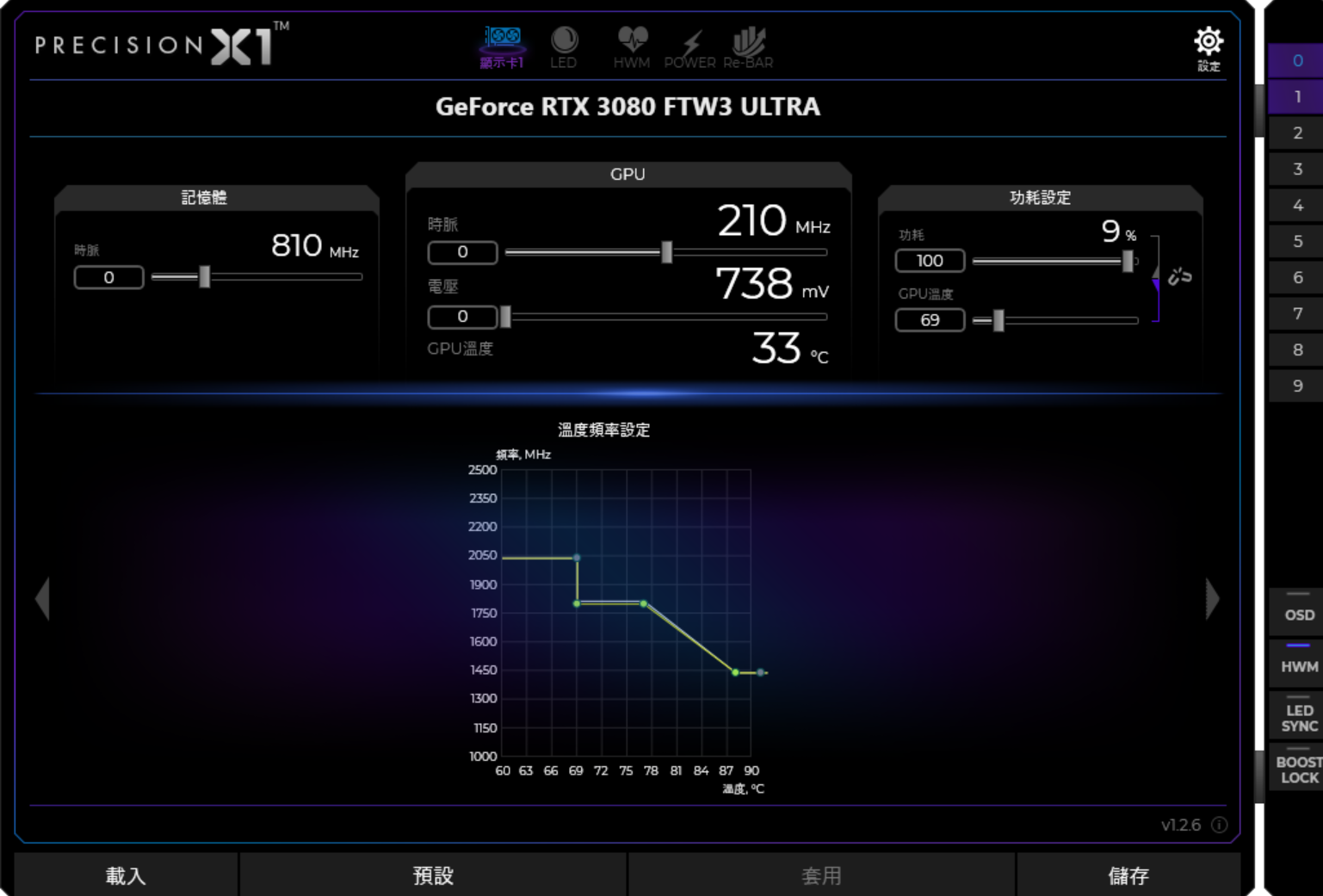Select profile 1

[1297, 96]
